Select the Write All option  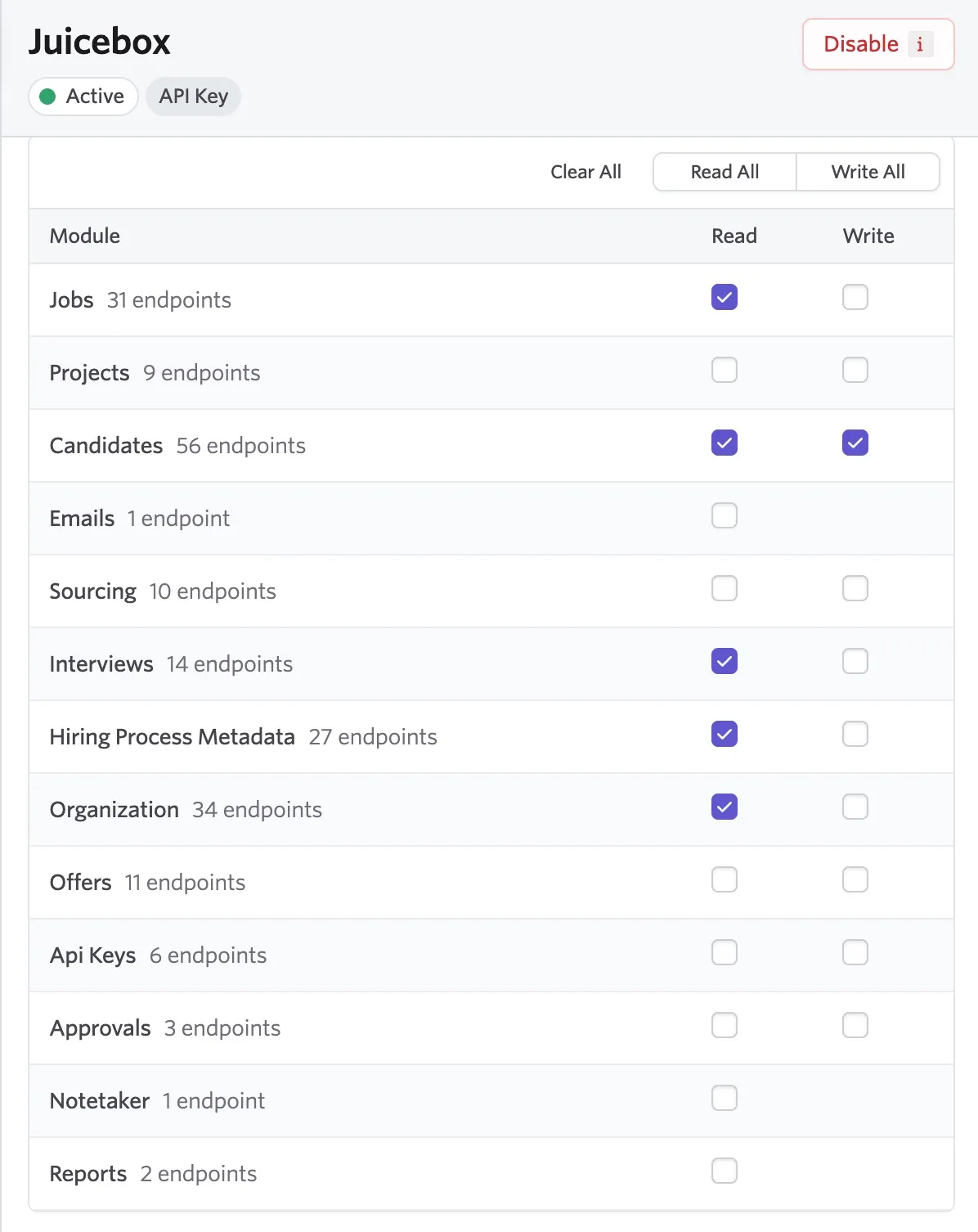click(868, 172)
